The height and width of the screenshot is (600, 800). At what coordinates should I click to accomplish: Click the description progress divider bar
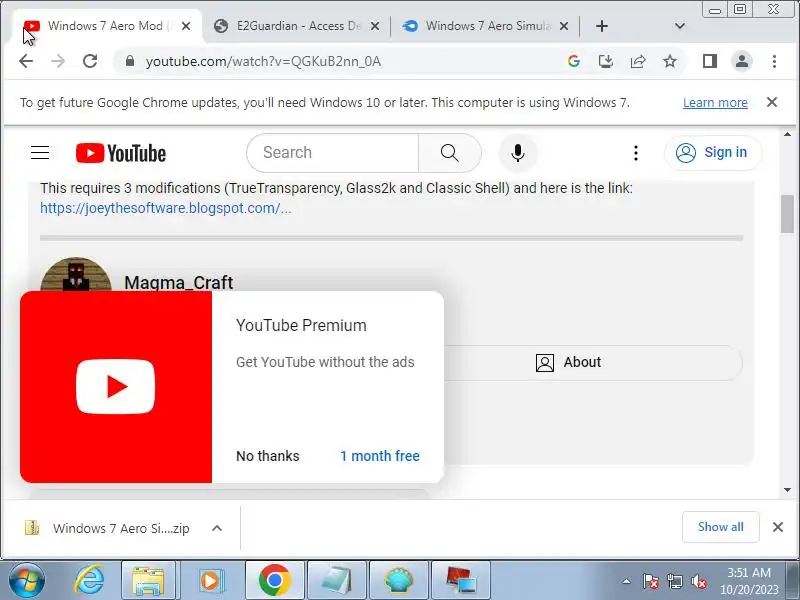[391, 238]
